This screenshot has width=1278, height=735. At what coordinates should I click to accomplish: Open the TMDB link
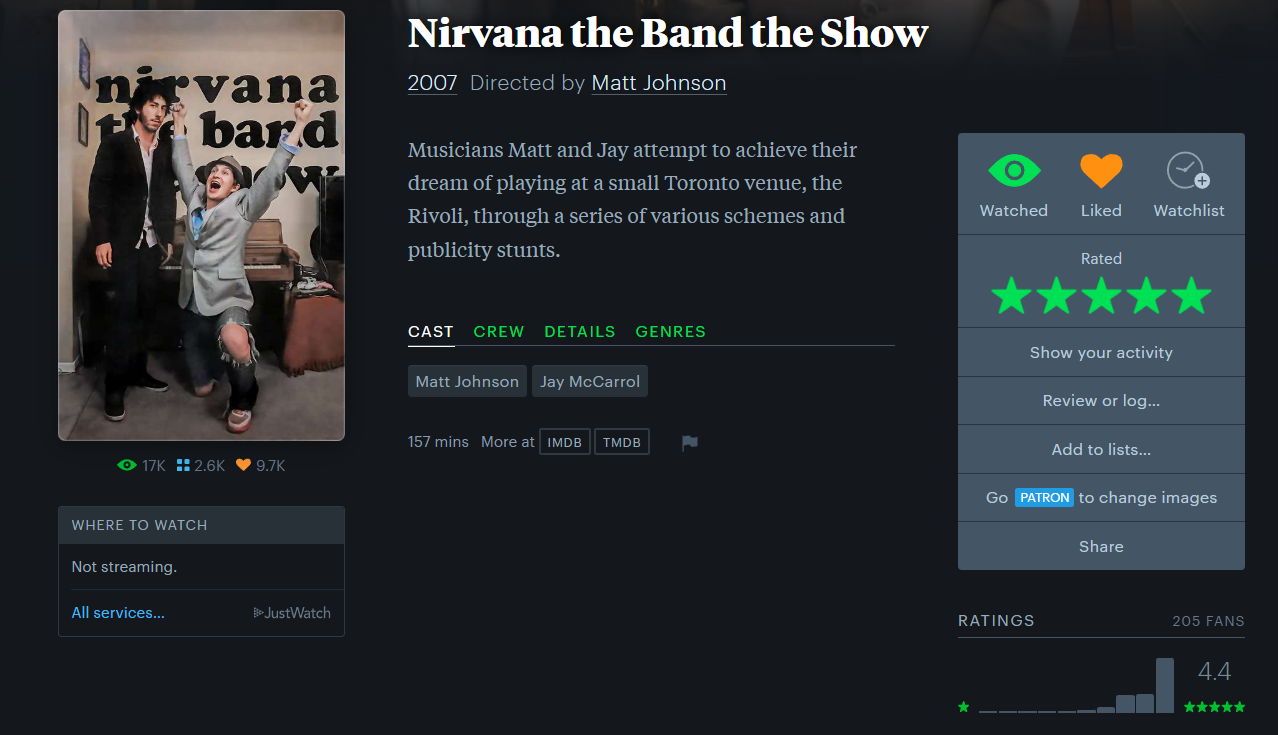(x=622, y=442)
